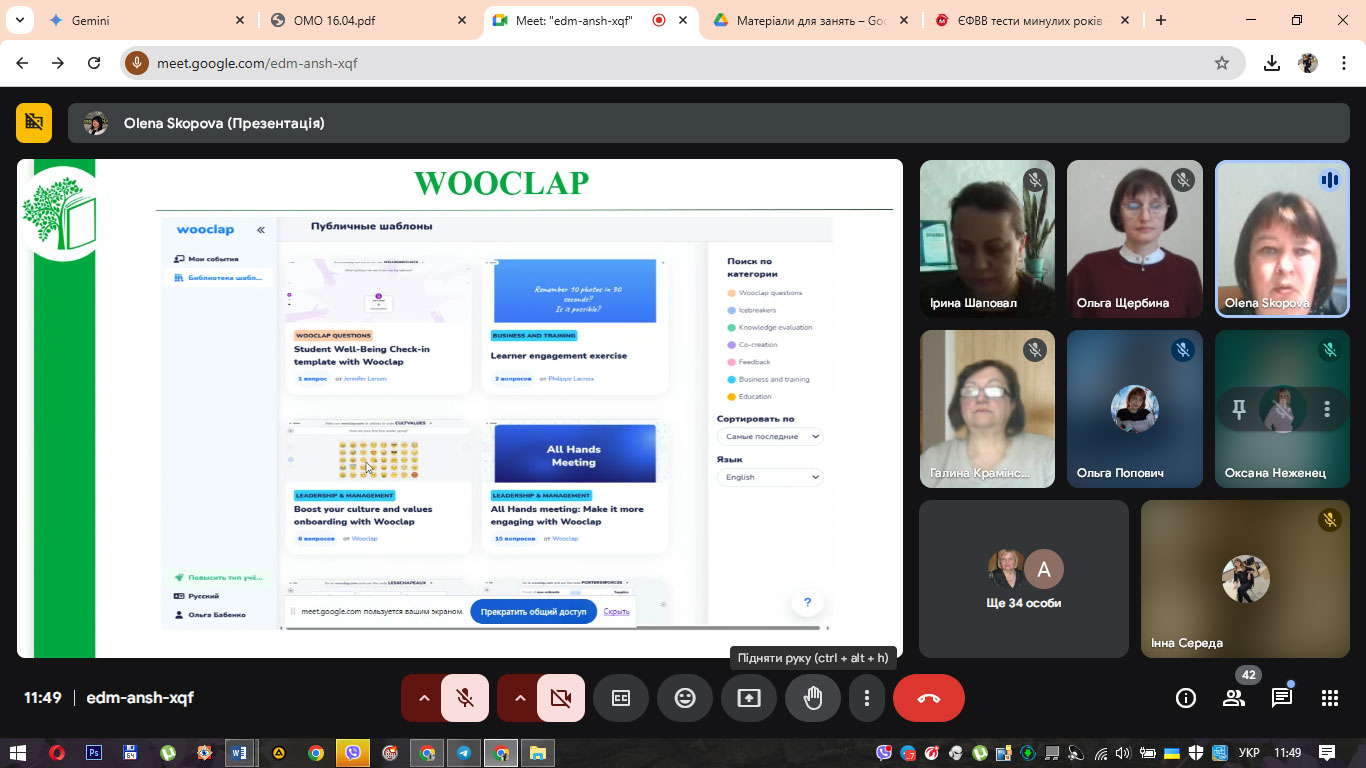Toggle your camera in Meet controls

pos(561,698)
